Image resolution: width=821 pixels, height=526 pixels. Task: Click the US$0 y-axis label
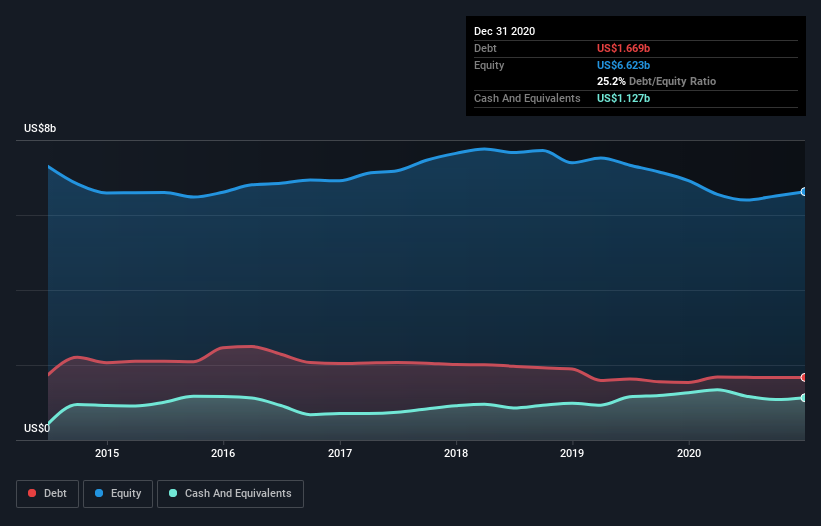(37, 428)
